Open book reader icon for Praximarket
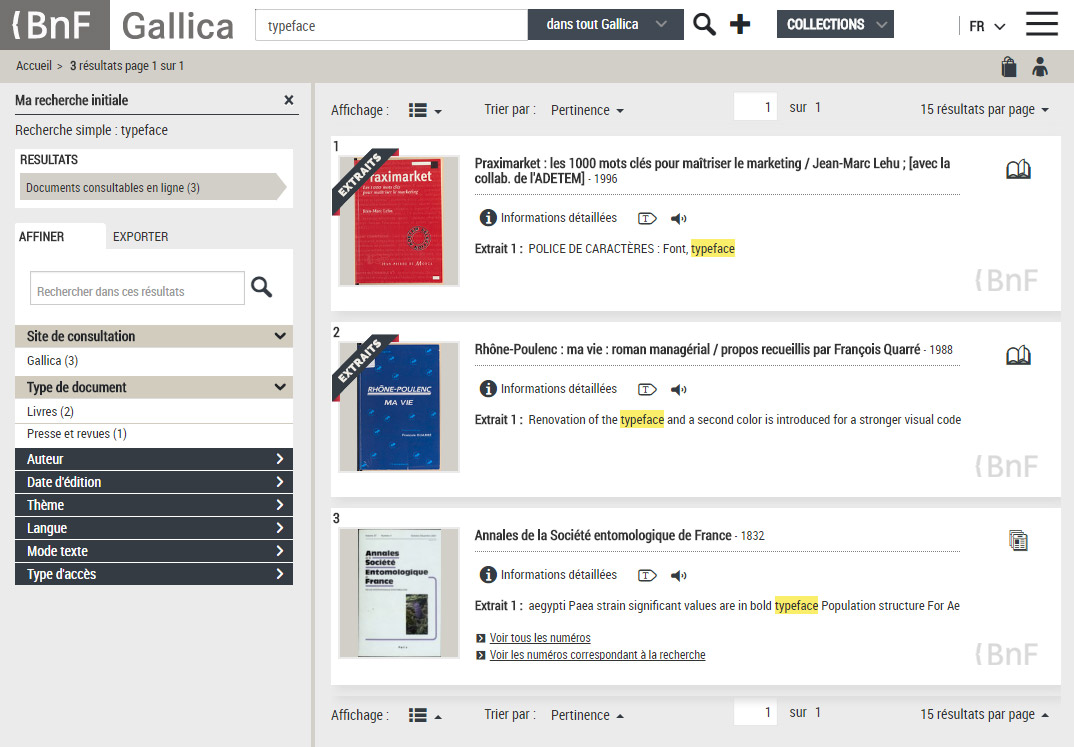Viewport: 1074px width, 747px height. click(x=1018, y=169)
